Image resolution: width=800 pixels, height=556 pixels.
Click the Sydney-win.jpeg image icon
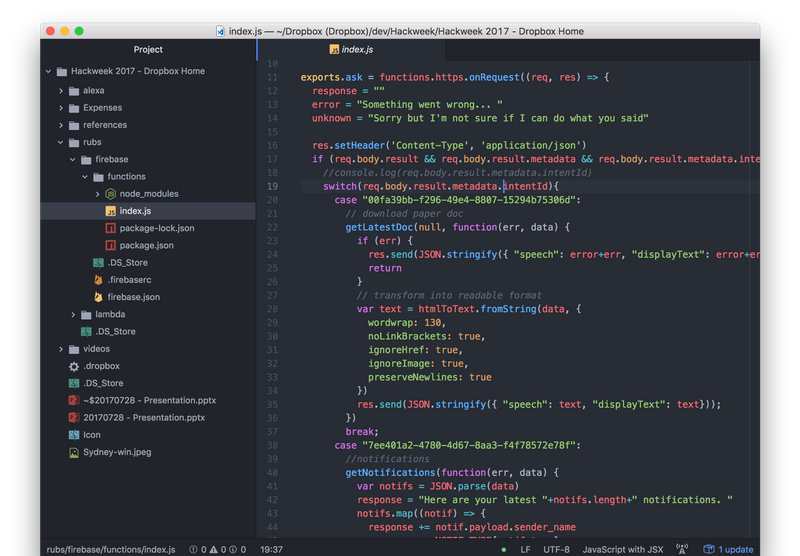point(74,452)
